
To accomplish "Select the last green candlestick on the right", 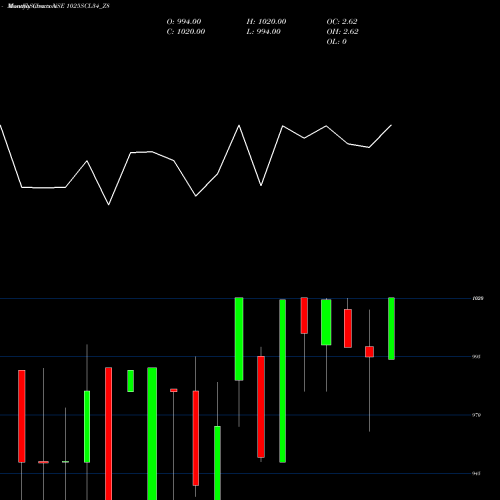I will pos(391,328).
